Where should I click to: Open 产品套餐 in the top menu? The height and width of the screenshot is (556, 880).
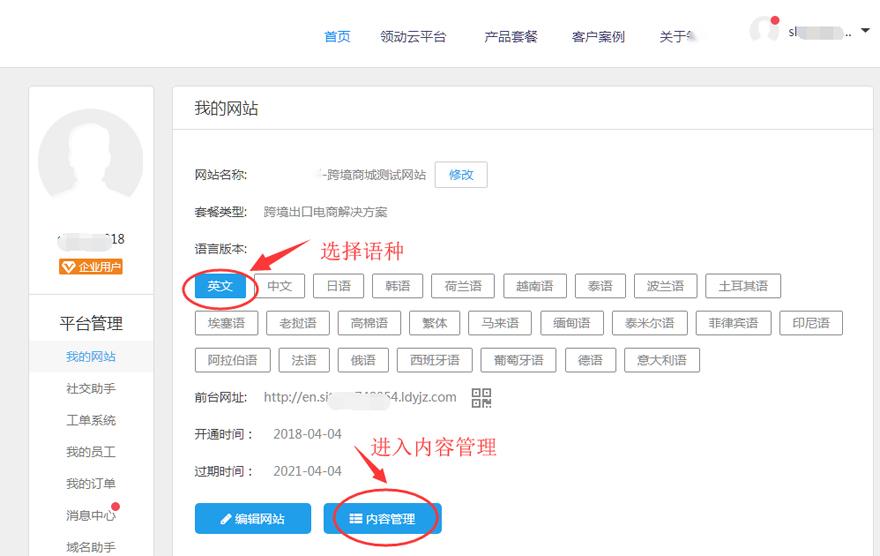coord(511,37)
